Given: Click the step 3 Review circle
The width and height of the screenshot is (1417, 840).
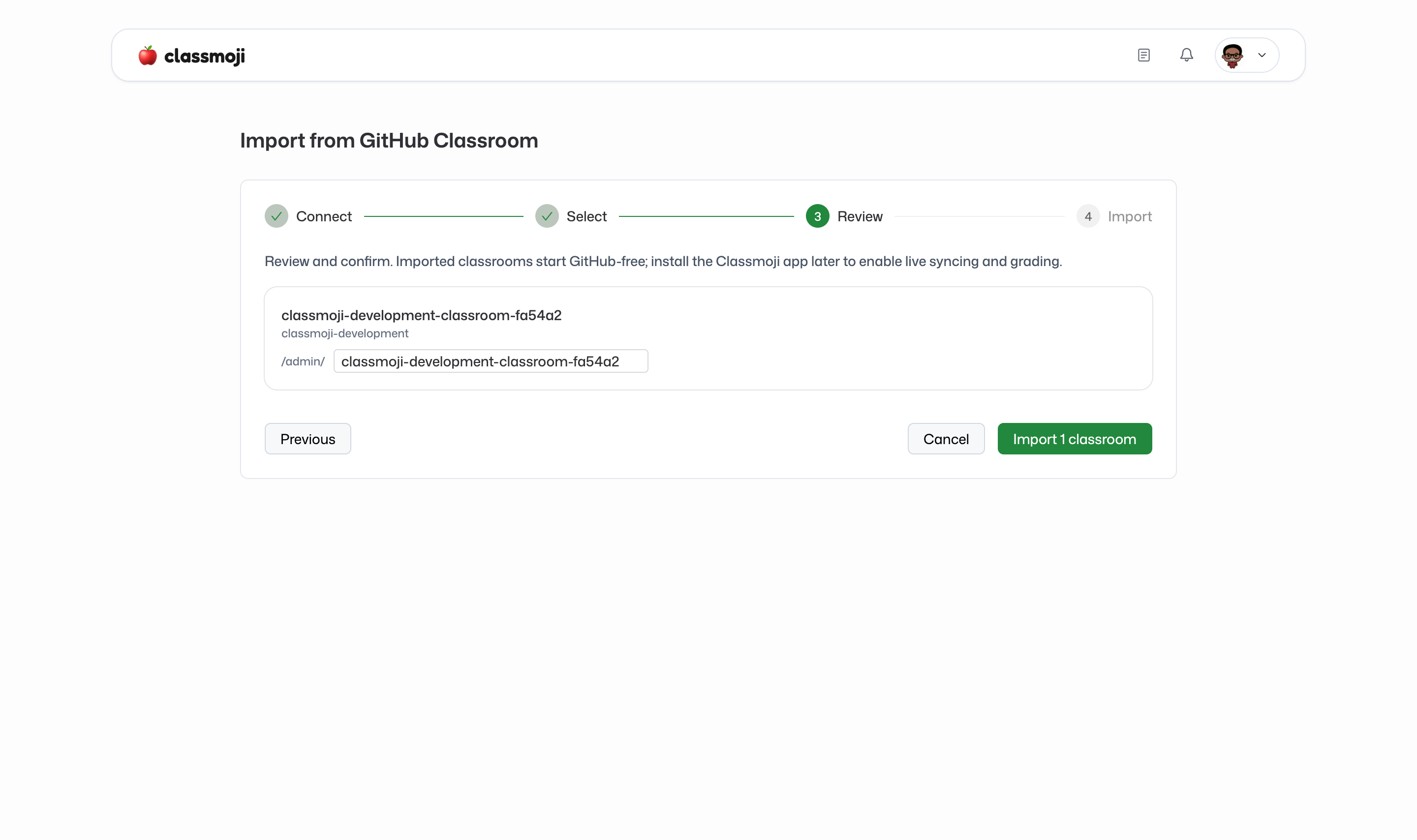Looking at the screenshot, I should [817, 216].
